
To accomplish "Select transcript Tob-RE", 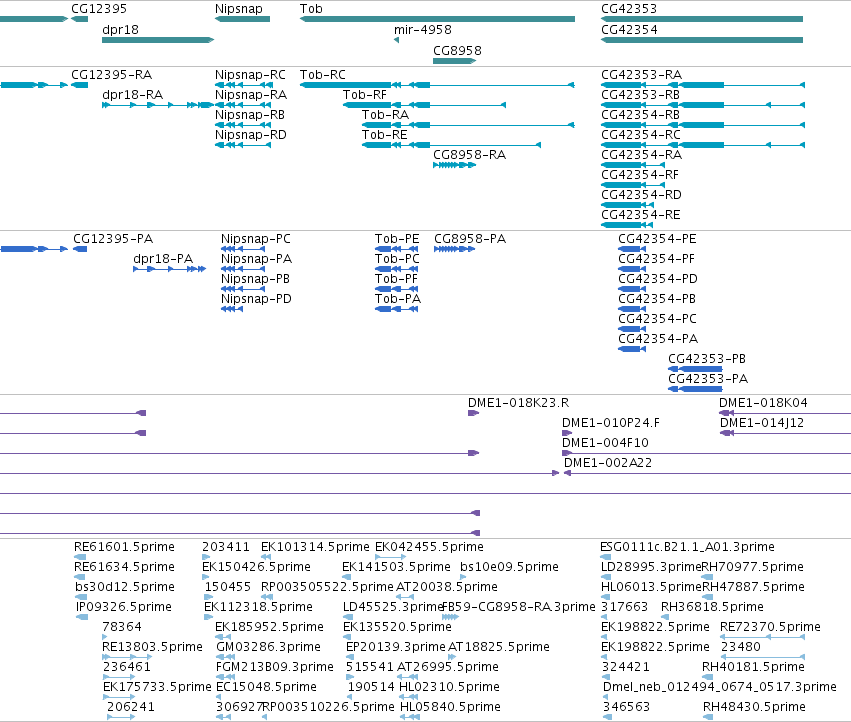I will coord(385,135).
